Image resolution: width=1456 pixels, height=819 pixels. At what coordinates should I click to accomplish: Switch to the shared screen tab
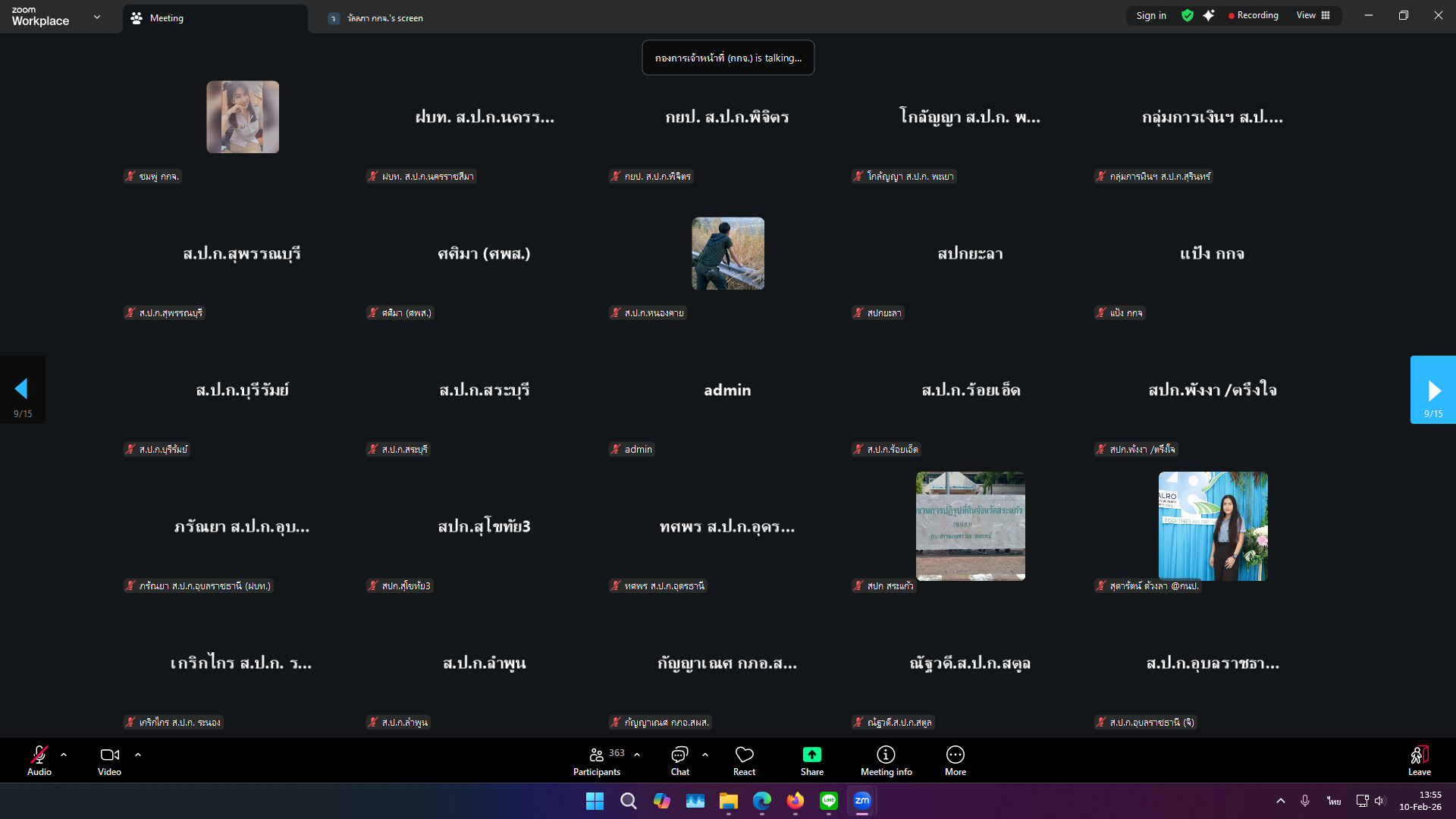(x=385, y=18)
